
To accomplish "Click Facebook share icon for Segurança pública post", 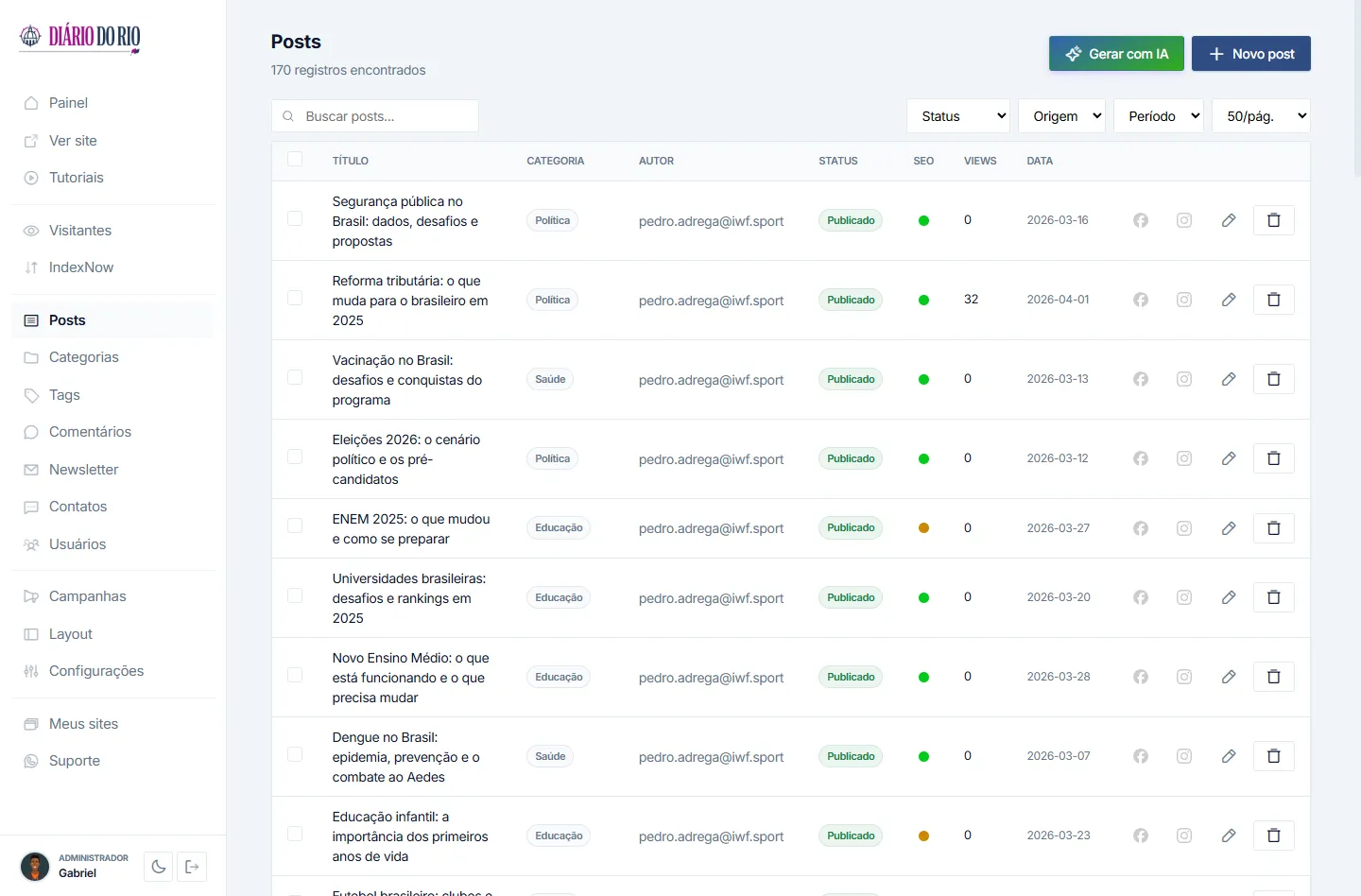I will tap(1141, 220).
